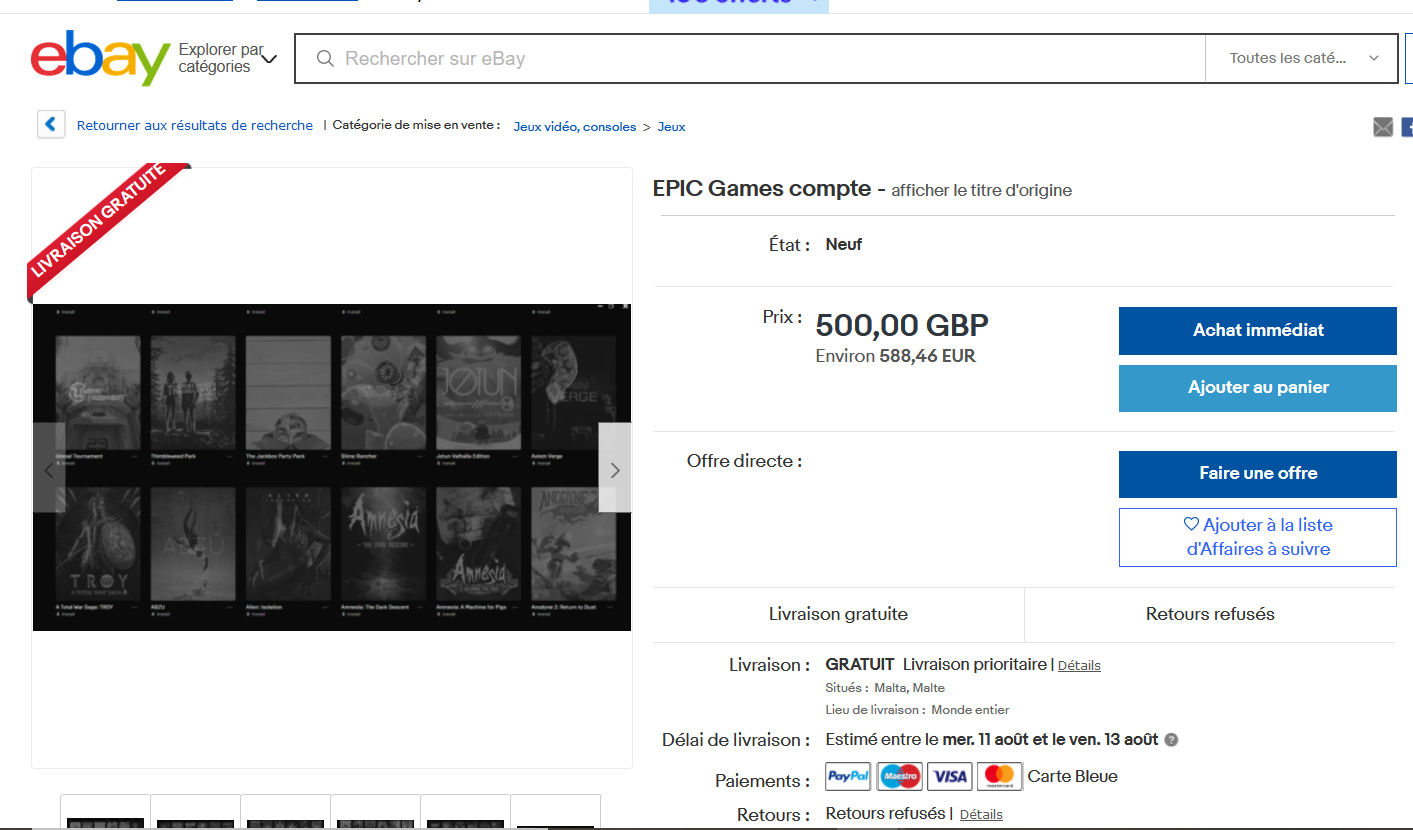Click the Mastercard payment icon
The height and width of the screenshot is (830, 1413).
coord(999,776)
